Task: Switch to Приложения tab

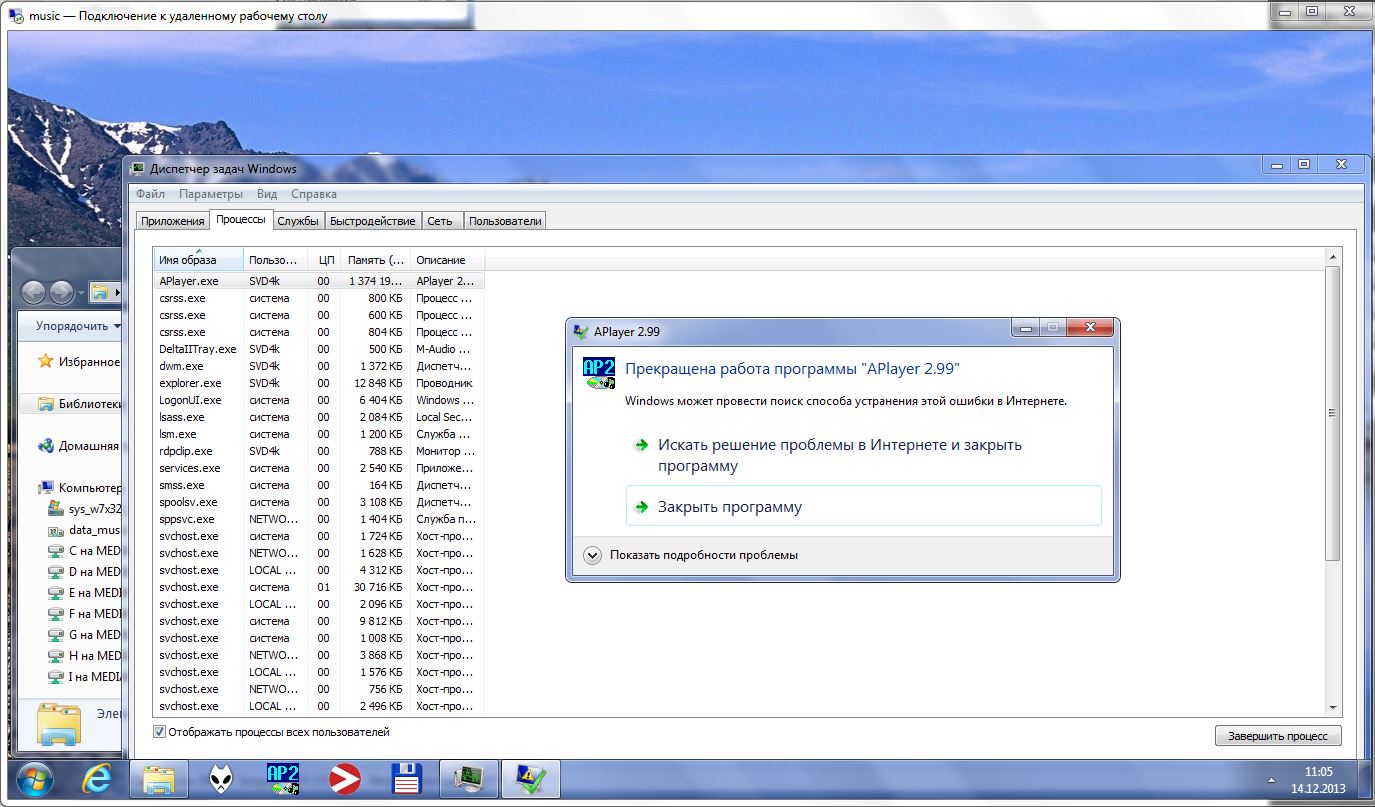Action: [173, 221]
